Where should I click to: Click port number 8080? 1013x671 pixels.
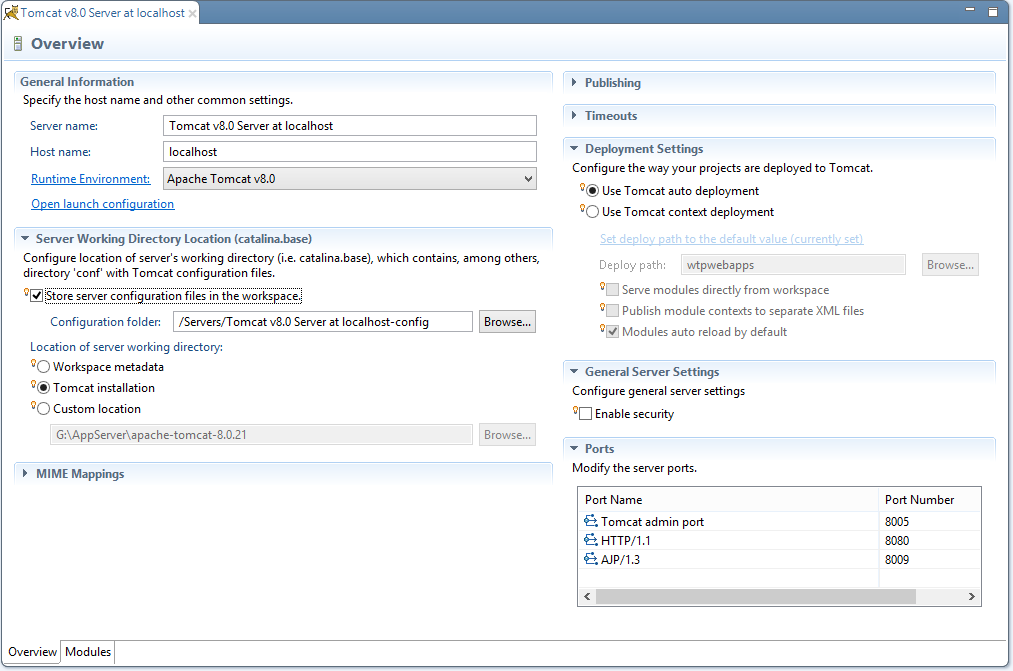tap(897, 541)
